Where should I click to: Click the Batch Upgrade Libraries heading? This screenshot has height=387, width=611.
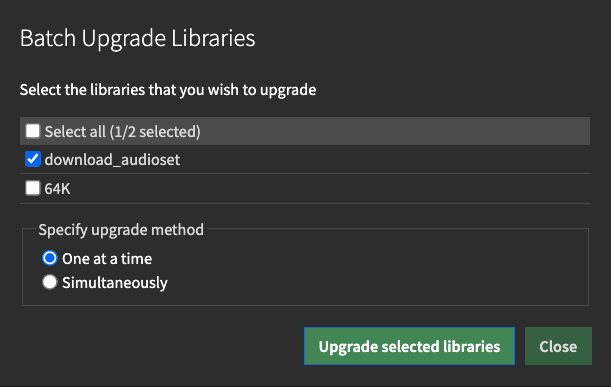[138, 39]
